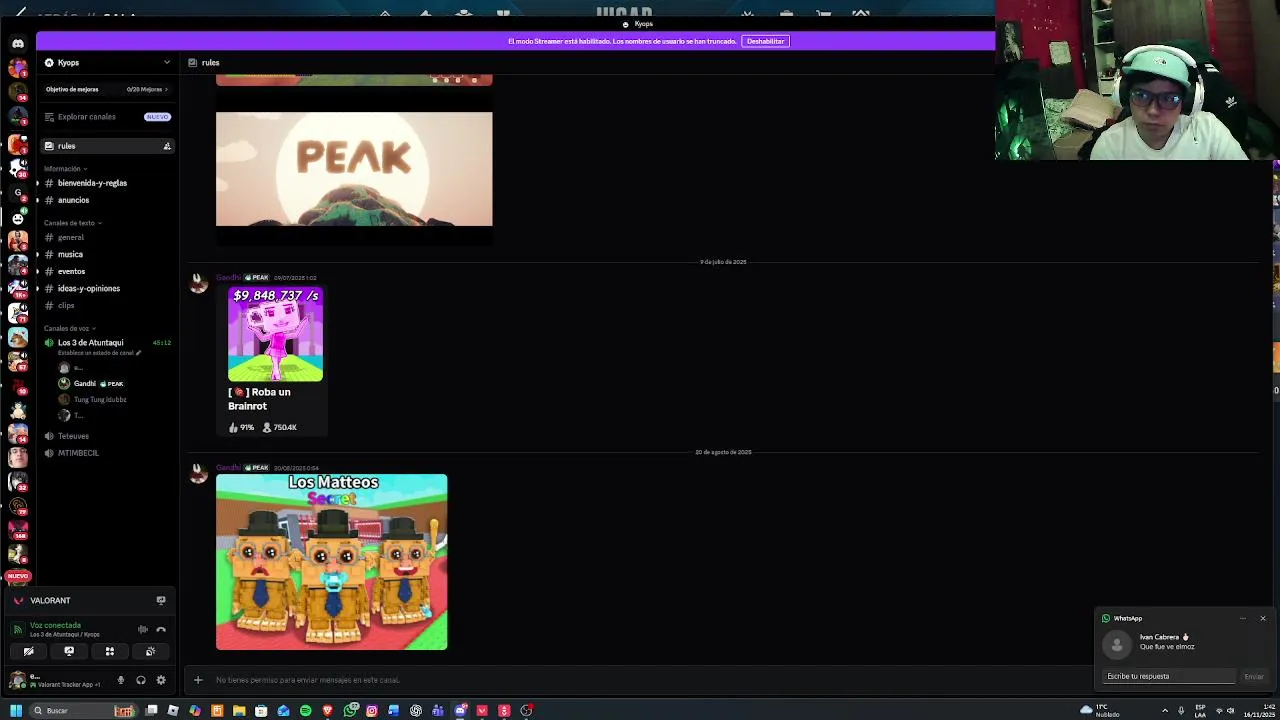
Task: Open Spotify from taskbar
Action: [305, 711]
